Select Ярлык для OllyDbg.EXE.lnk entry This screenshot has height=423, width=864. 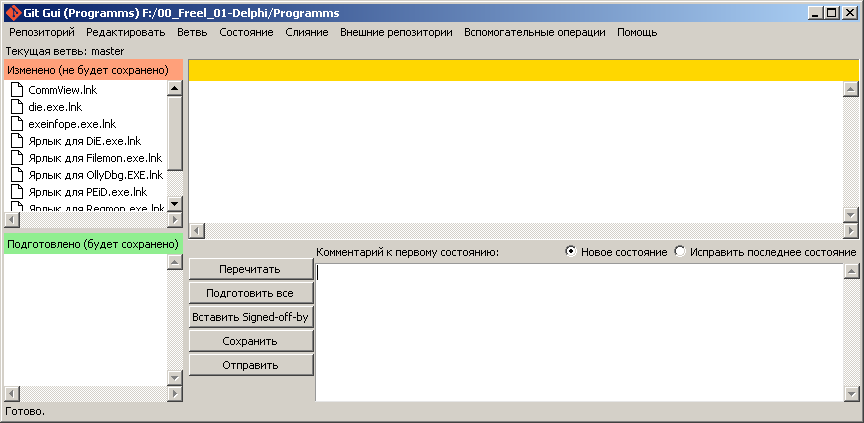tap(96, 175)
